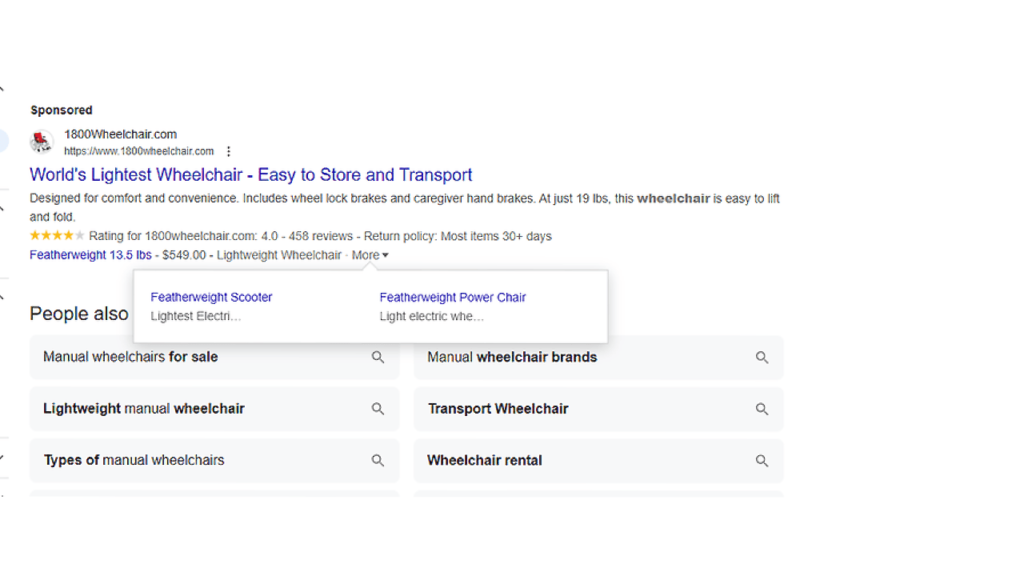Click the search icon beside "Transport Wheelchair"

pyautogui.click(x=762, y=409)
